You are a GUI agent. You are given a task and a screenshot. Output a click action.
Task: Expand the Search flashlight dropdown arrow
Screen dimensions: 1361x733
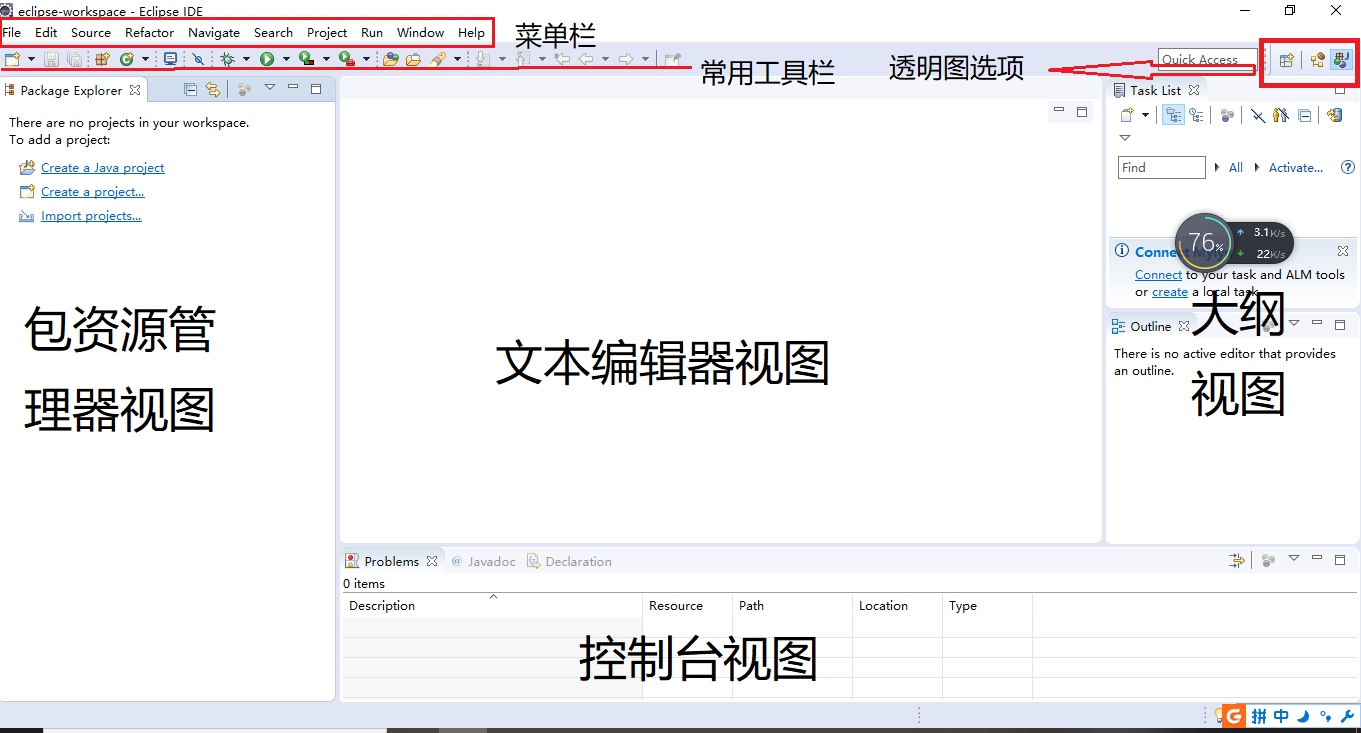457,59
